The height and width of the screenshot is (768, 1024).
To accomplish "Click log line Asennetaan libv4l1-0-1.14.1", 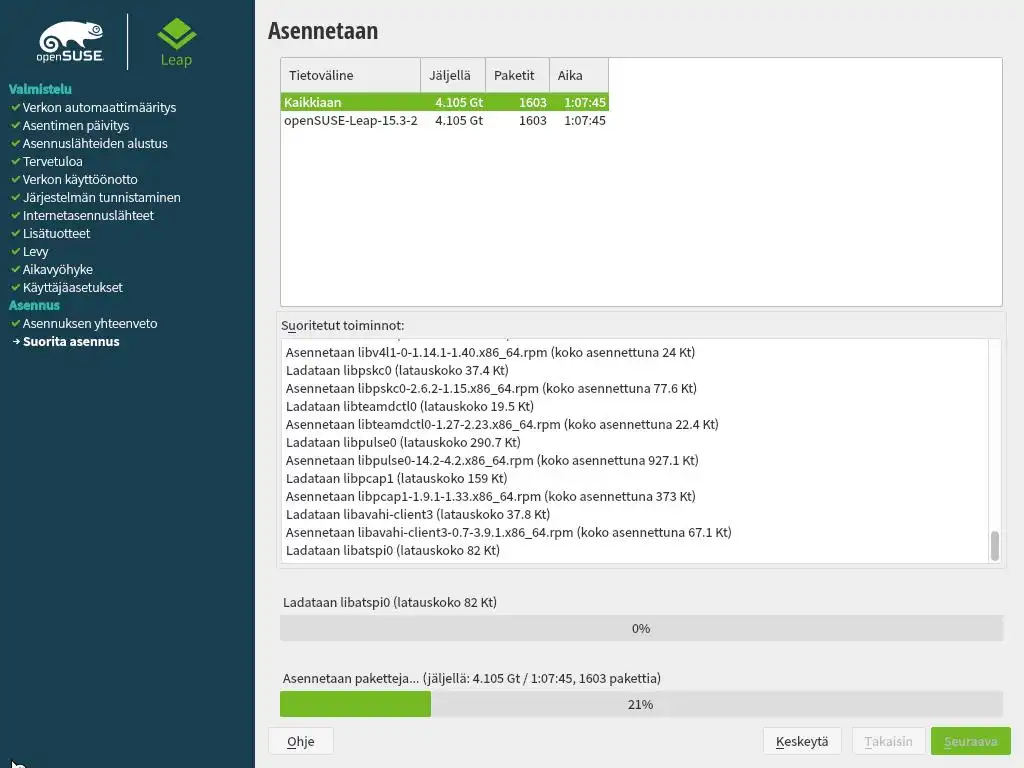I will coord(490,352).
